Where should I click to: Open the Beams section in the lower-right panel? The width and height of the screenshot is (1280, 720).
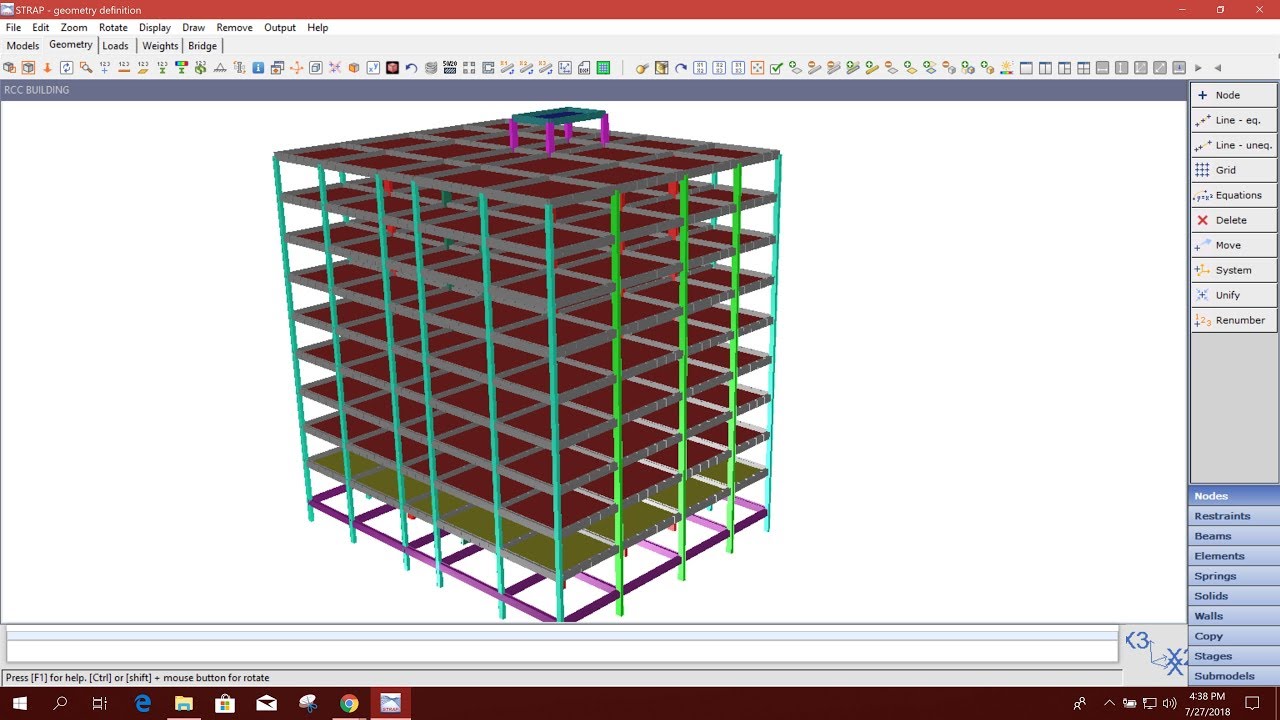[1233, 535]
